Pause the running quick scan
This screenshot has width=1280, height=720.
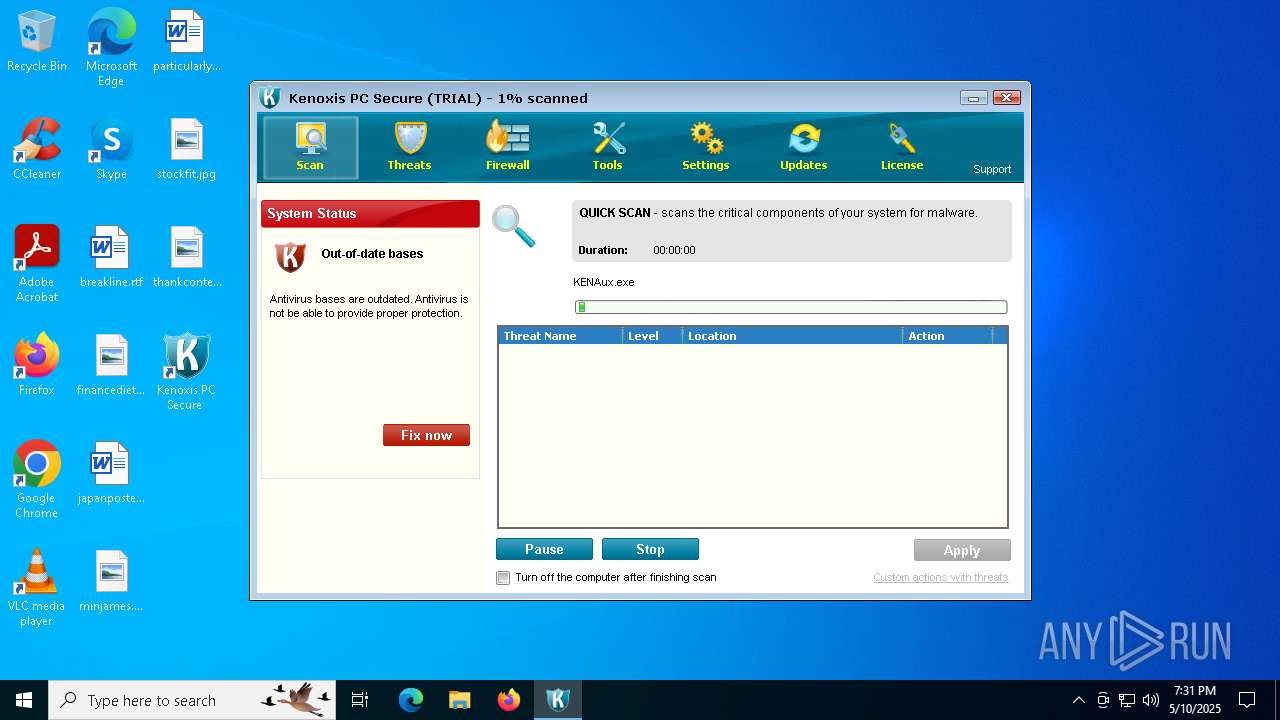544,549
